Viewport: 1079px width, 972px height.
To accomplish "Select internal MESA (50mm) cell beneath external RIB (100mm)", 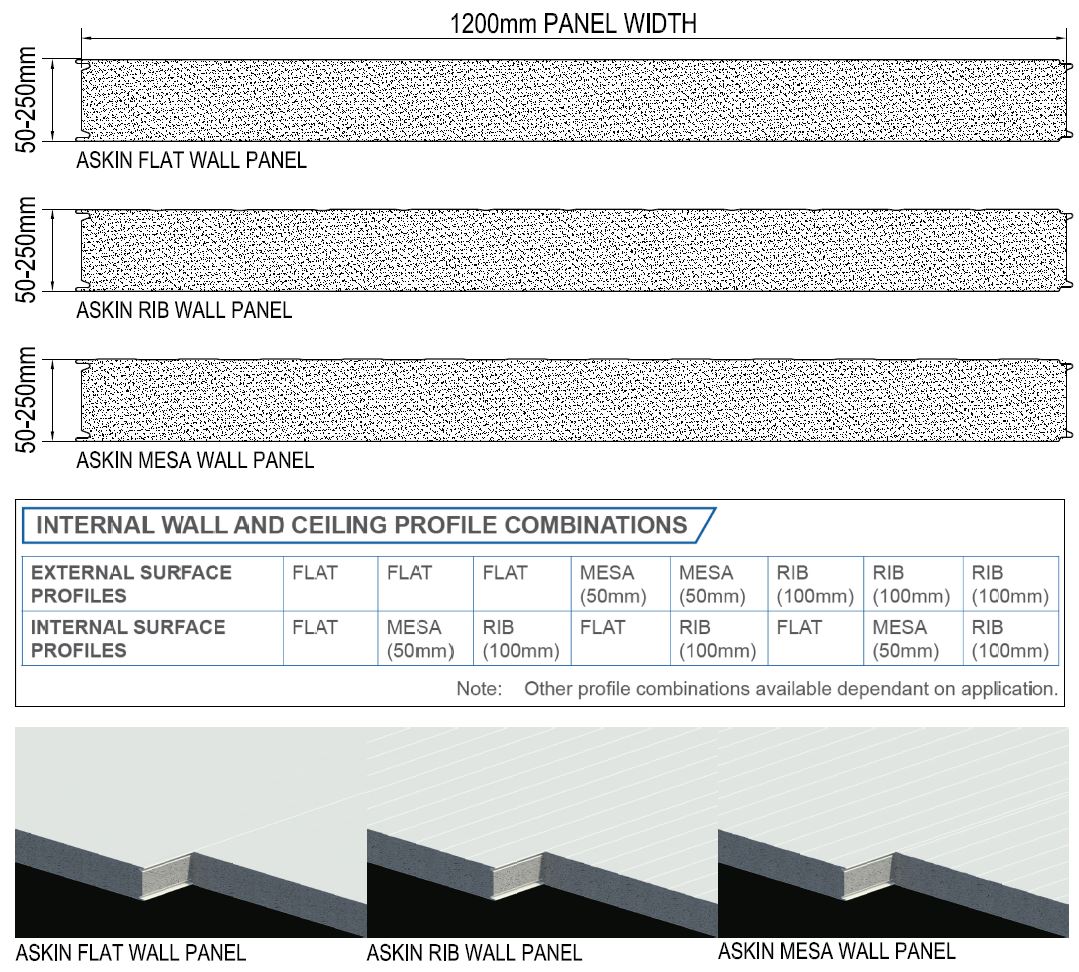I will 913,638.
